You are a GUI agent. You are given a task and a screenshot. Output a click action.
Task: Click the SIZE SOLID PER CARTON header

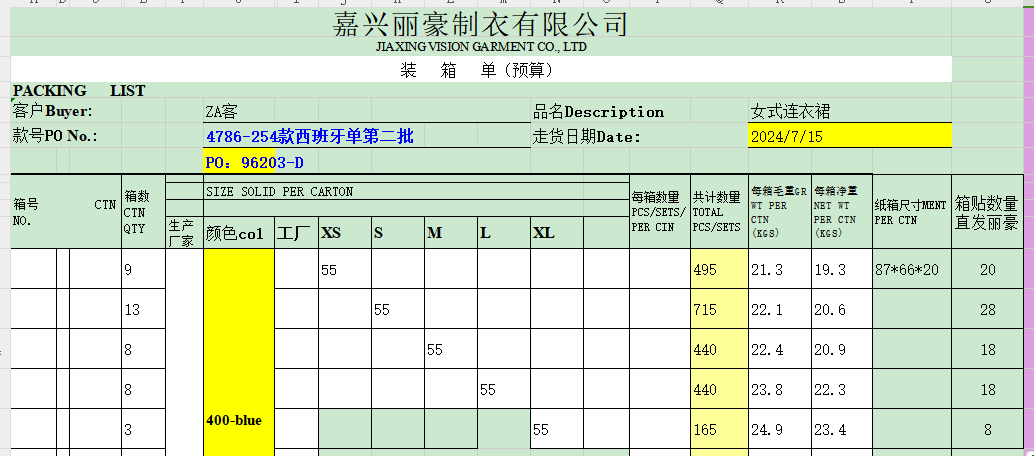pyautogui.click(x=279, y=191)
